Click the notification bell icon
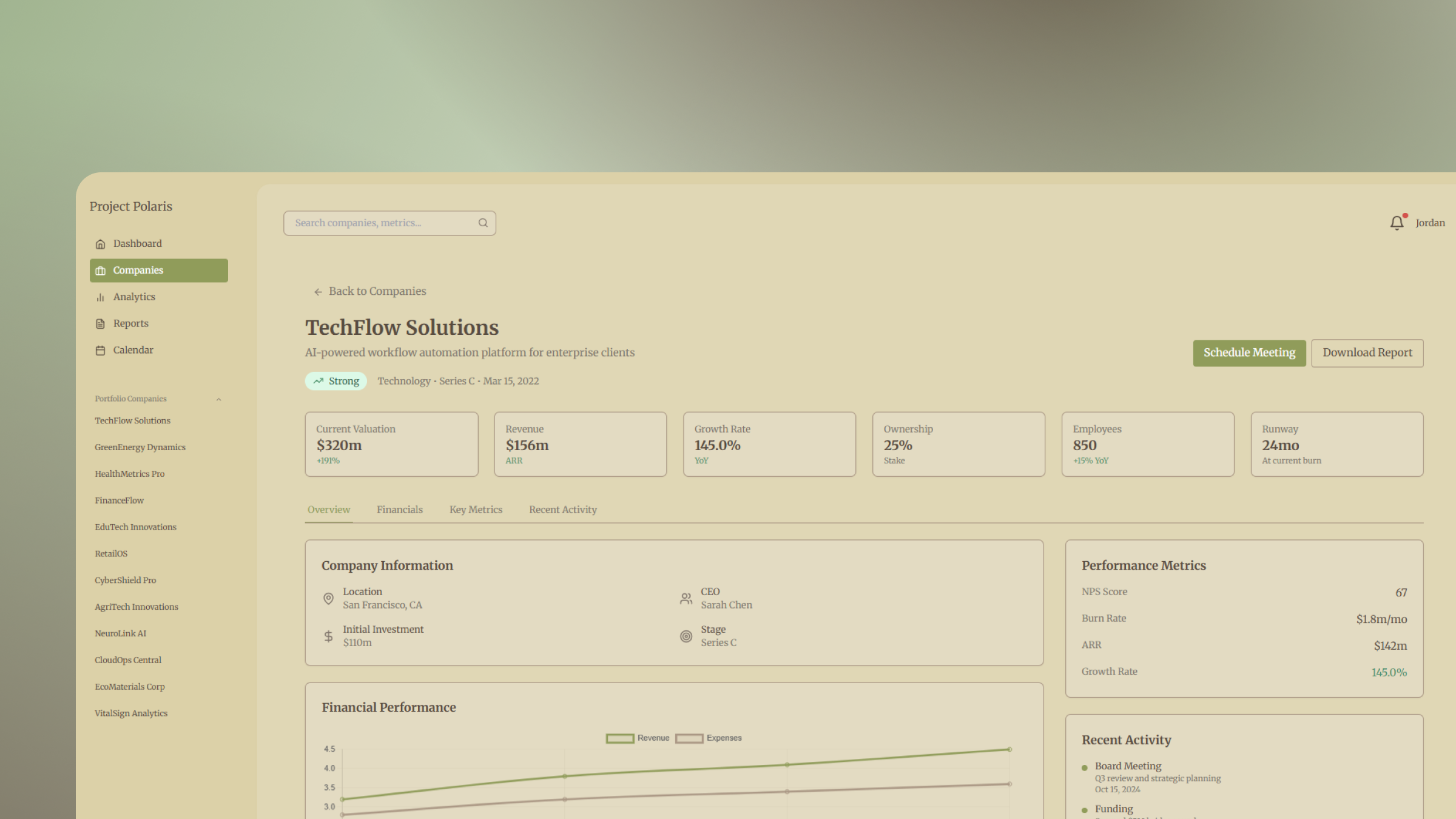 [x=1397, y=223]
